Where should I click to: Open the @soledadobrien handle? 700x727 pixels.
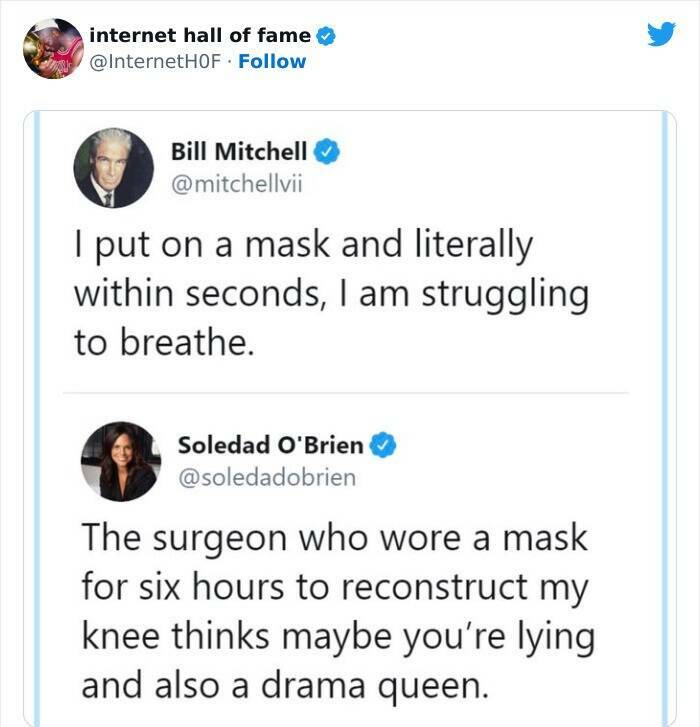(266, 477)
